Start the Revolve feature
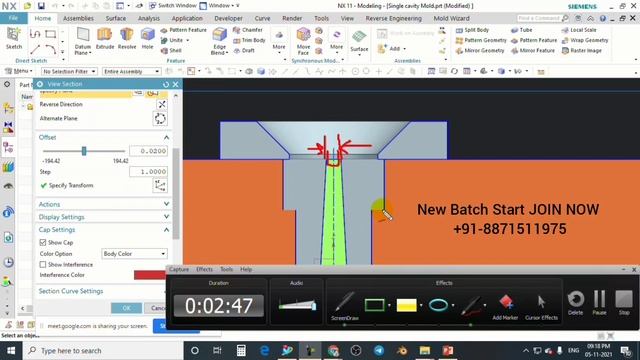This screenshot has width=640, height=360. [x=127, y=39]
